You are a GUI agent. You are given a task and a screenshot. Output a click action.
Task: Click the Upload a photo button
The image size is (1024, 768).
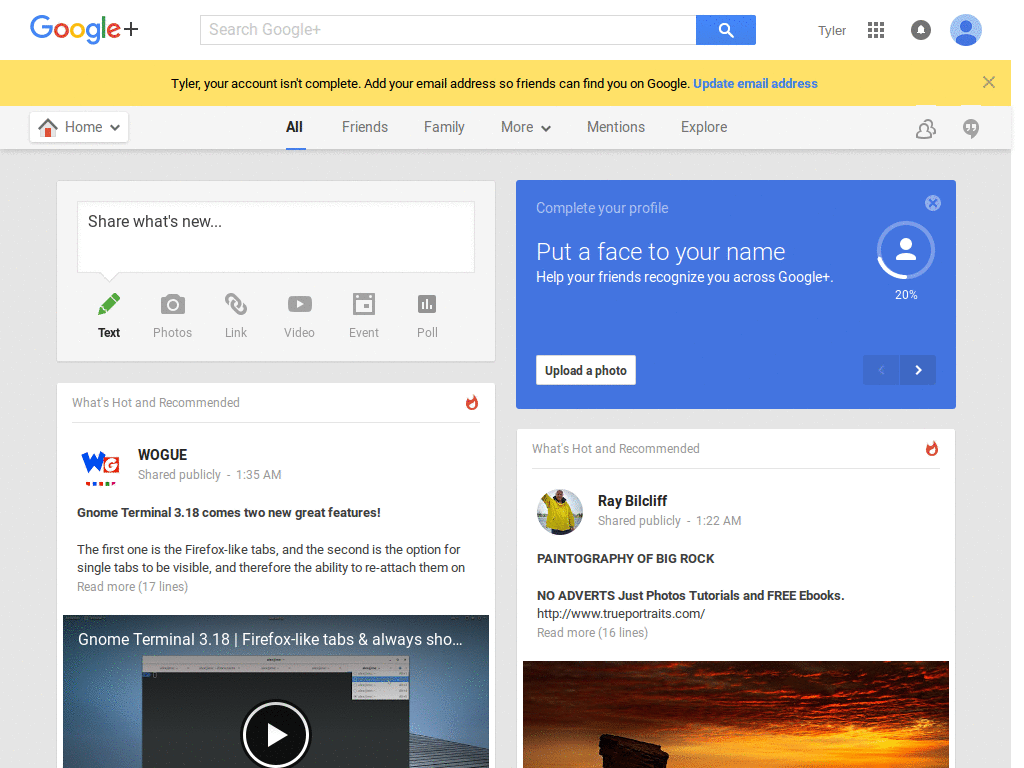(x=586, y=370)
